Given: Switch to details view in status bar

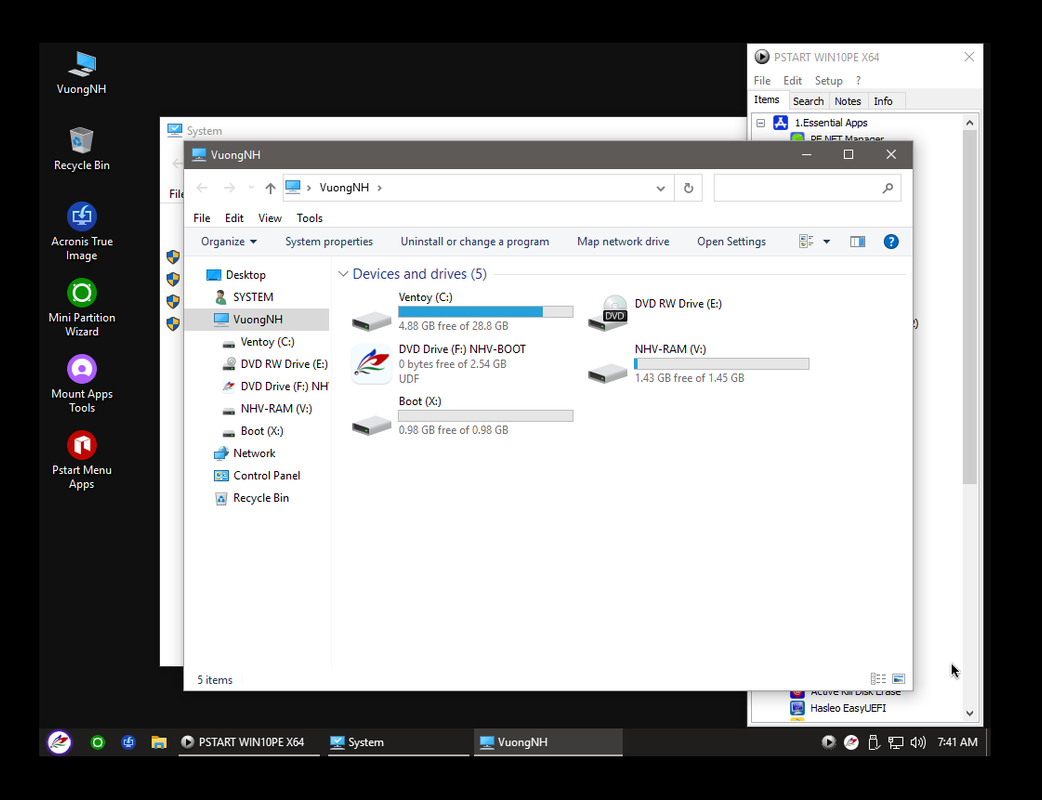Looking at the screenshot, I should pyautogui.click(x=878, y=678).
